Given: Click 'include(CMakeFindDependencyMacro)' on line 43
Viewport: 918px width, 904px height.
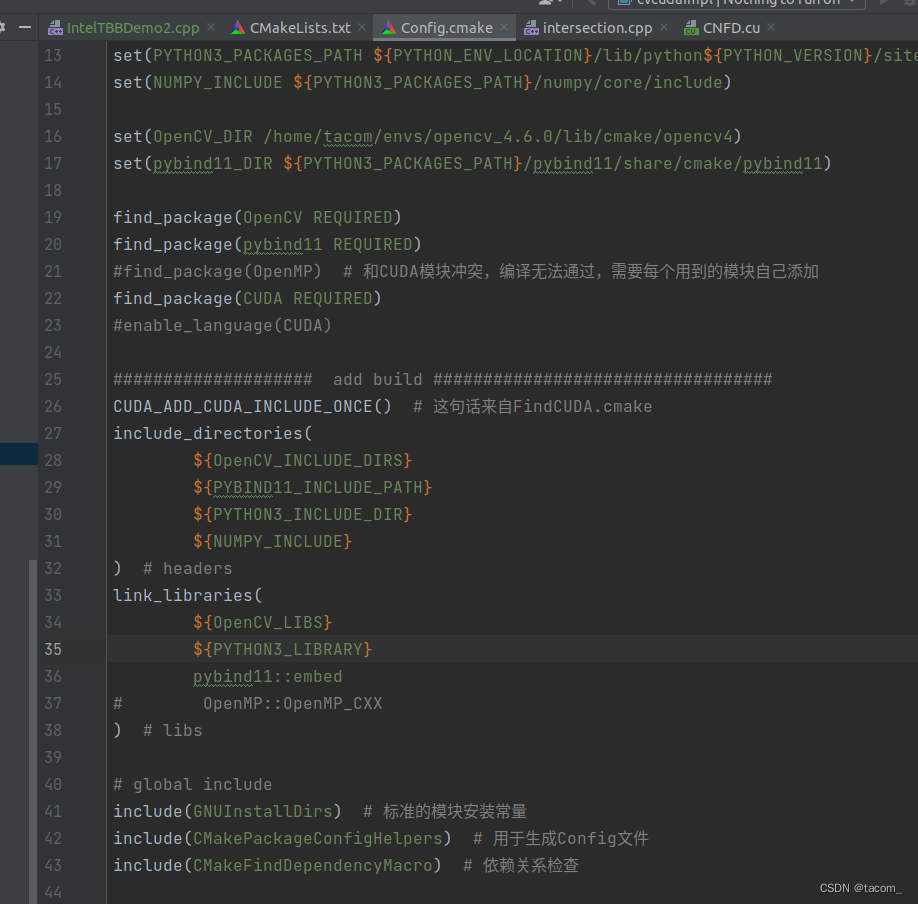Looking at the screenshot, I should pyautogui.click(x=278, y=865).
